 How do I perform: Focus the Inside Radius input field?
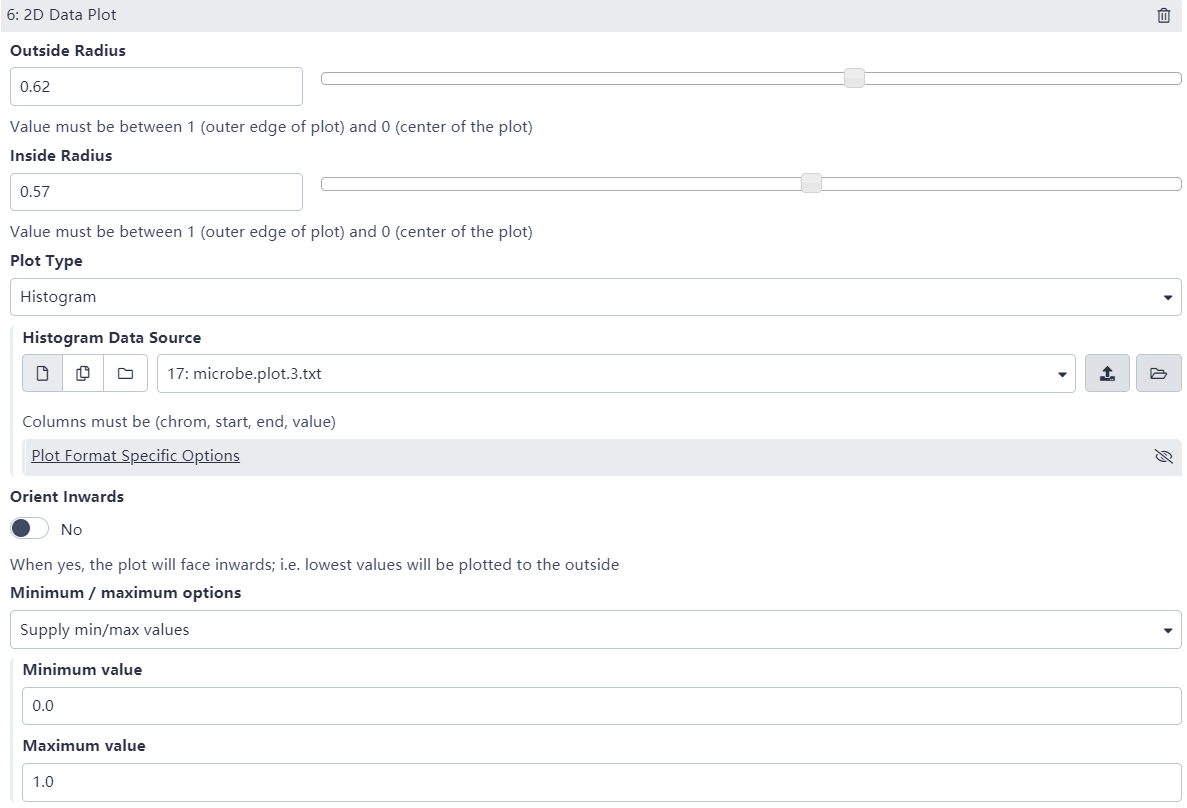[x=156, y=192]
